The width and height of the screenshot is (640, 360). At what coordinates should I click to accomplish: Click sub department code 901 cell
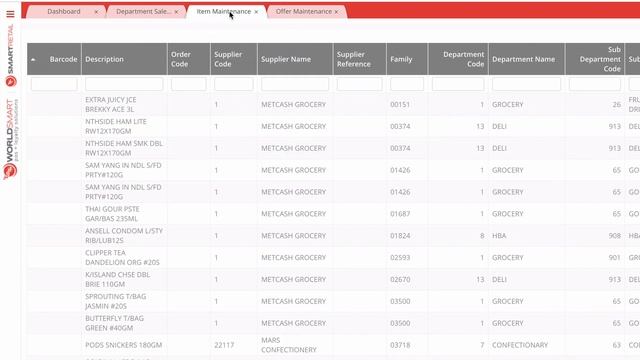[x=615, y=258]
